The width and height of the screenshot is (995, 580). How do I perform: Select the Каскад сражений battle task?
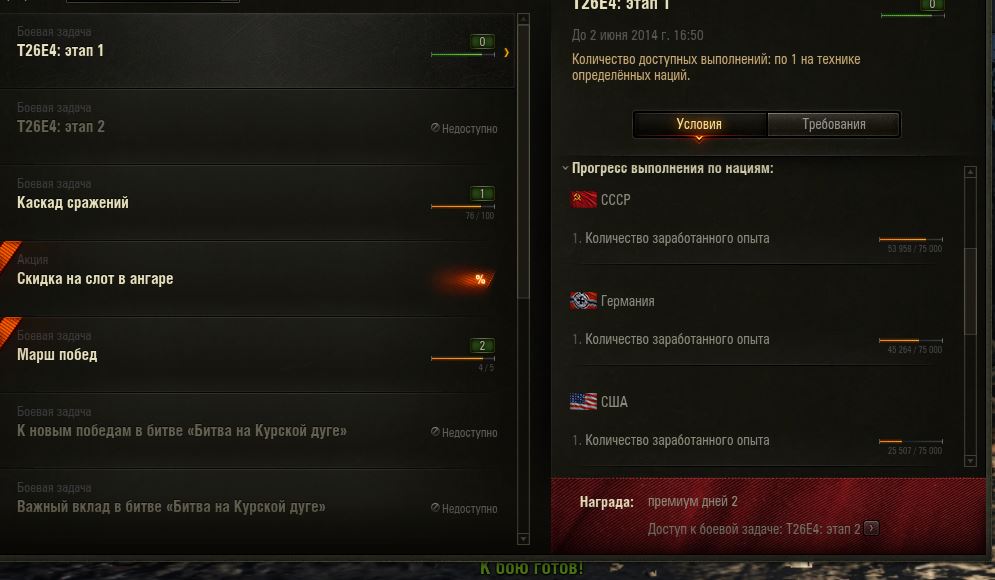click(257, 202)
